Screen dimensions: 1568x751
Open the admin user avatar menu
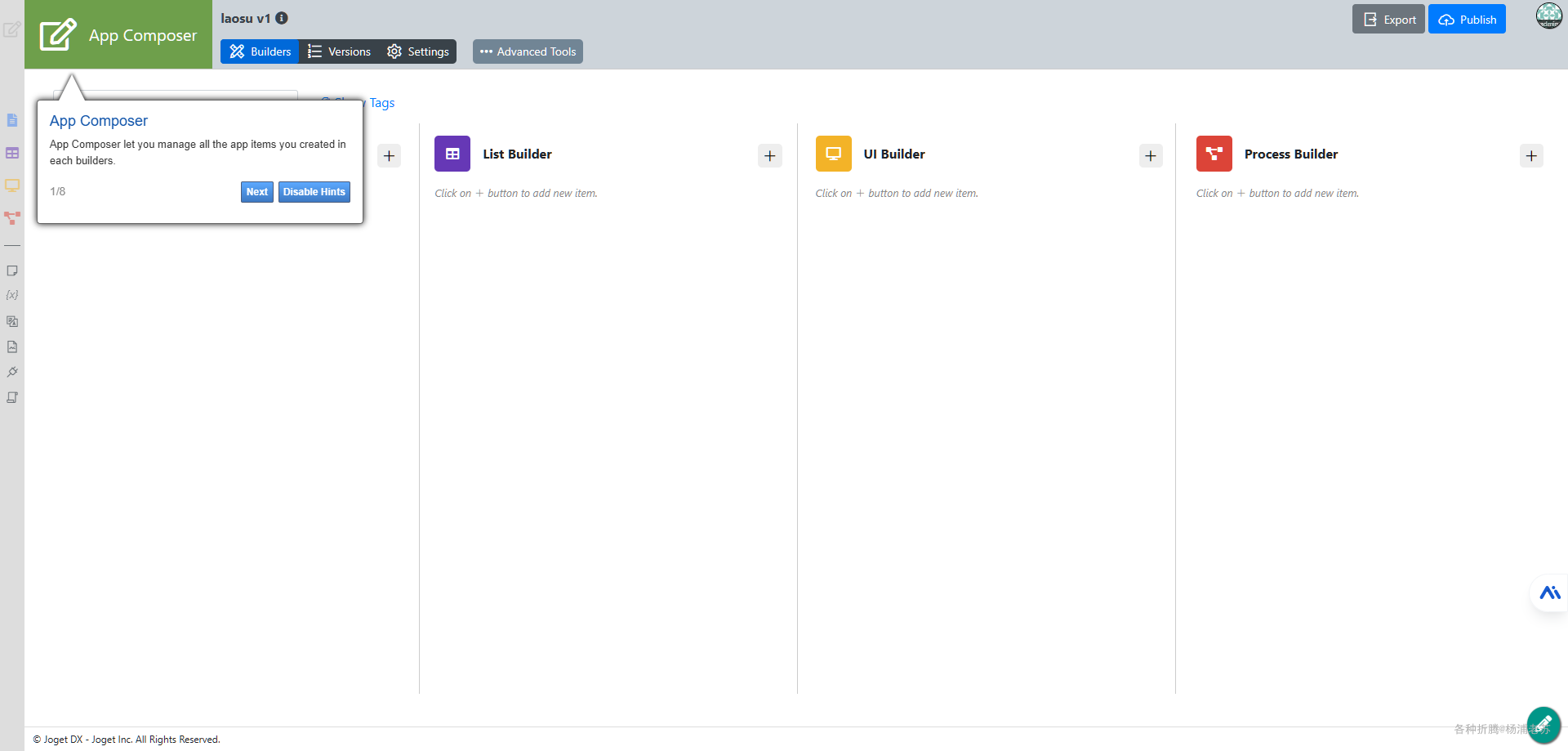click(x=1549, y=16)
